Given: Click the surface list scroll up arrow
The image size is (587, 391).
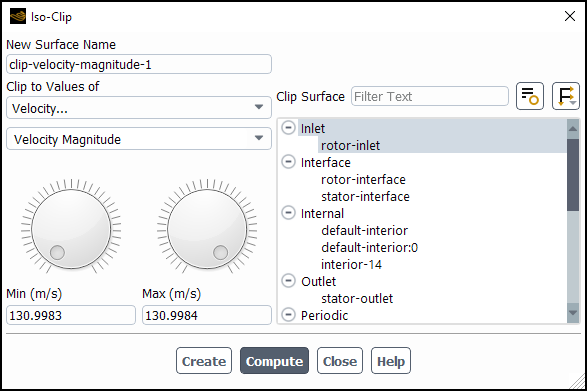Looking at the screenshot, I should pos(573,128).
